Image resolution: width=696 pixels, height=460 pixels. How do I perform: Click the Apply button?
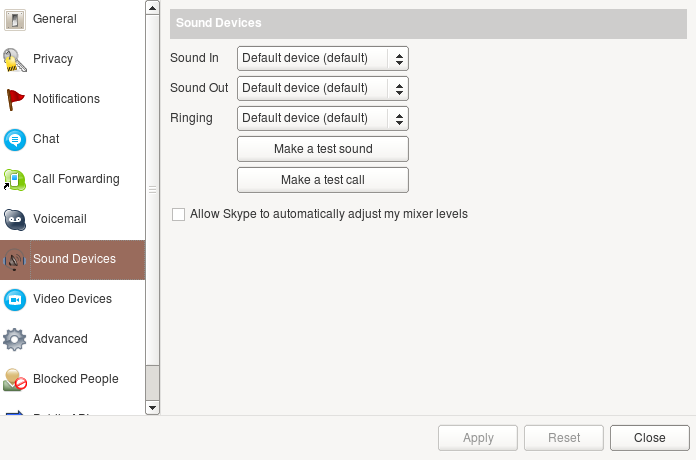(x=478, y=438)
